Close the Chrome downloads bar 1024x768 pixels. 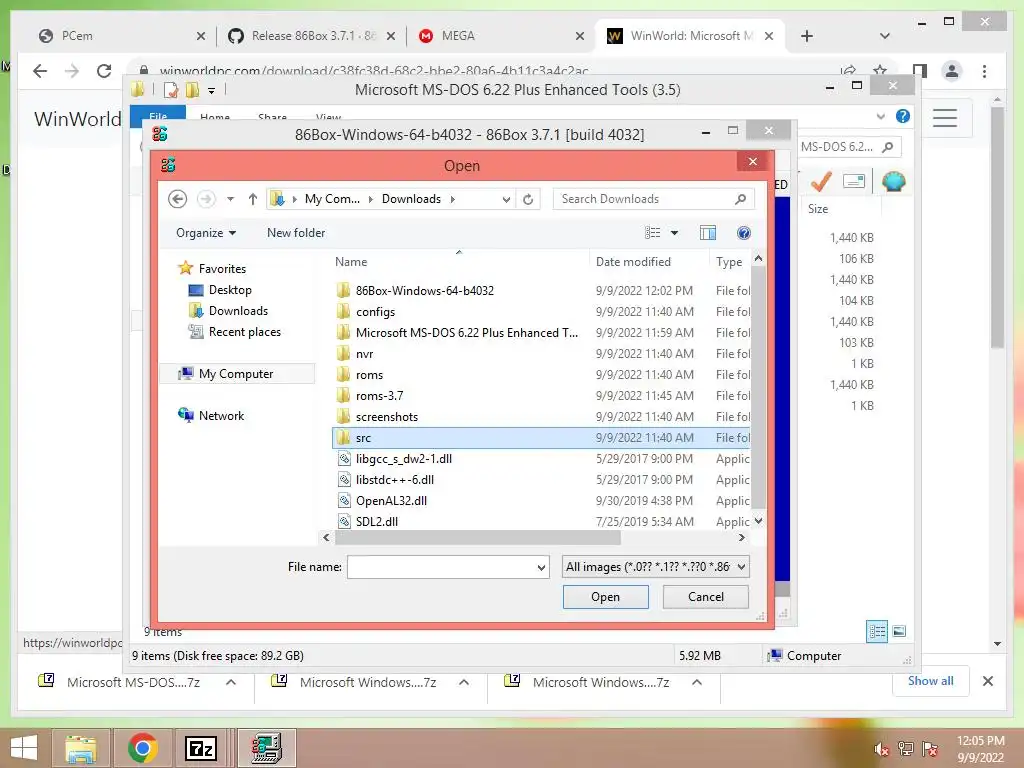(987, 681)
